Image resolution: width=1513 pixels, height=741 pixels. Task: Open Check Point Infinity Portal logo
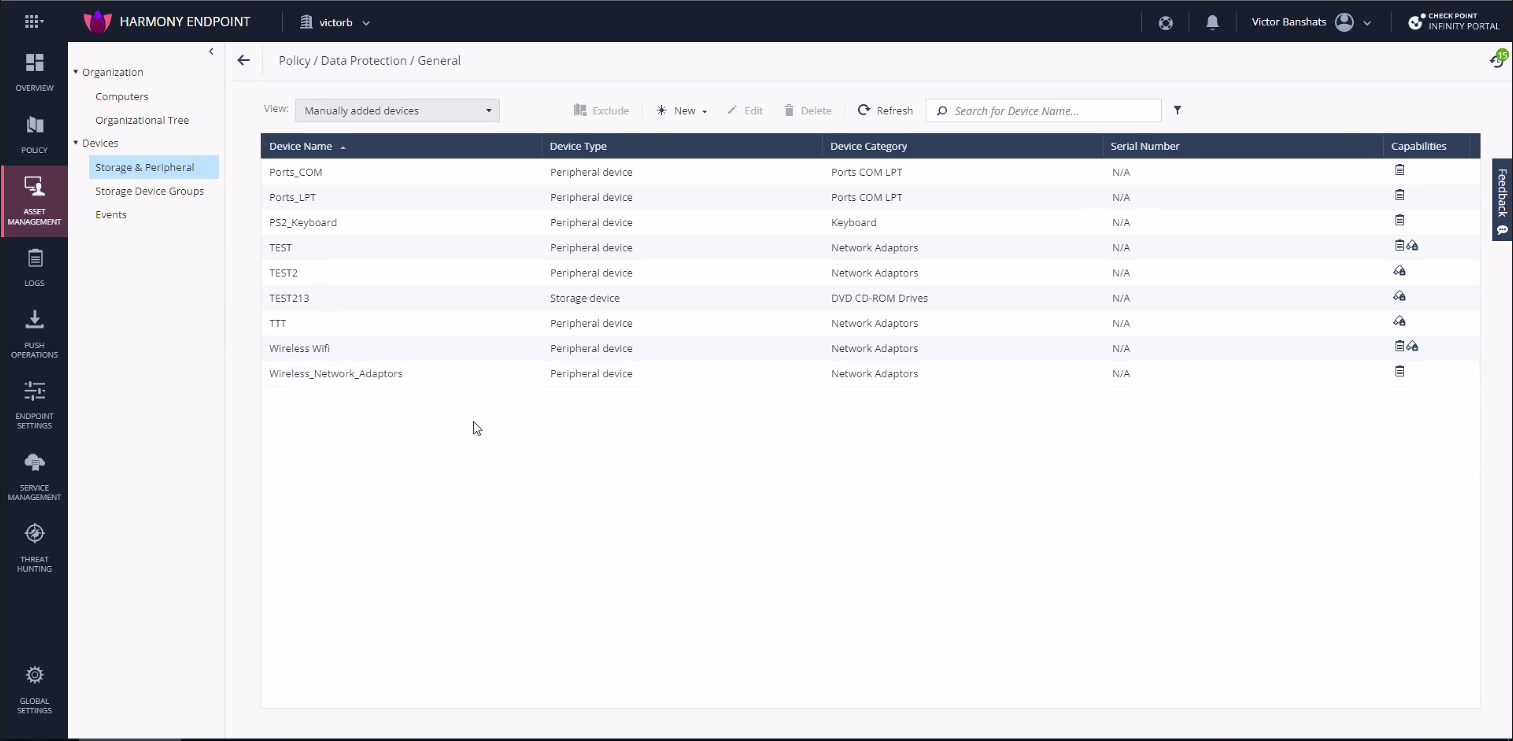coord(1453,22)
